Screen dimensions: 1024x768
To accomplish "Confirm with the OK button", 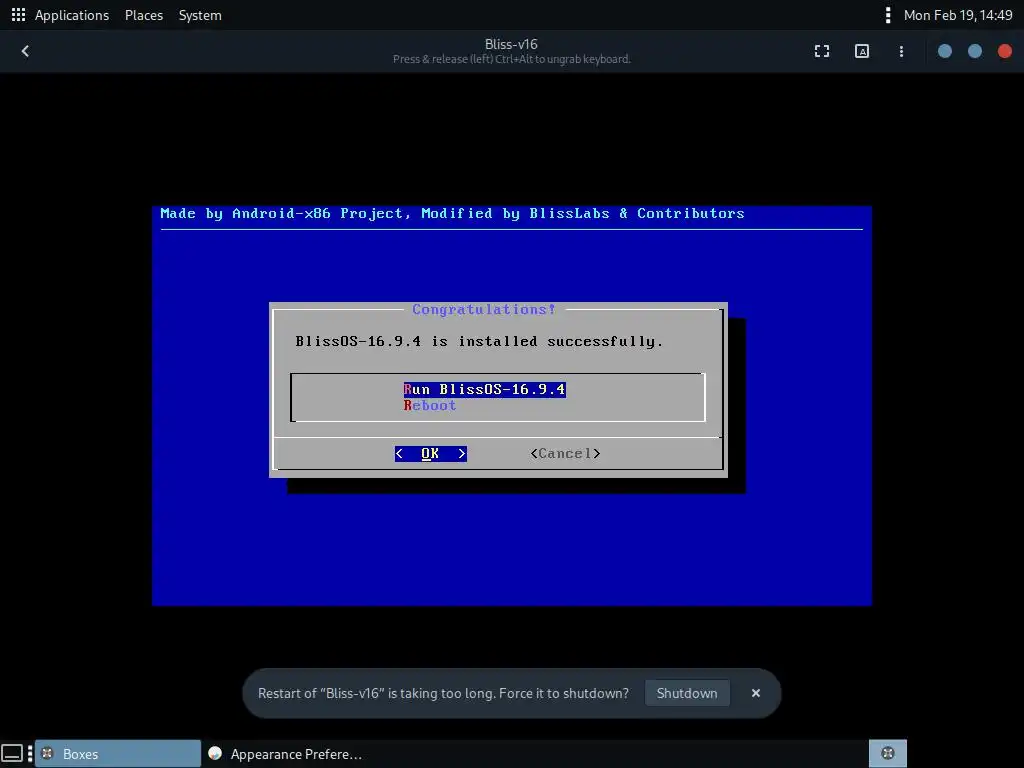I will [430, 453].
